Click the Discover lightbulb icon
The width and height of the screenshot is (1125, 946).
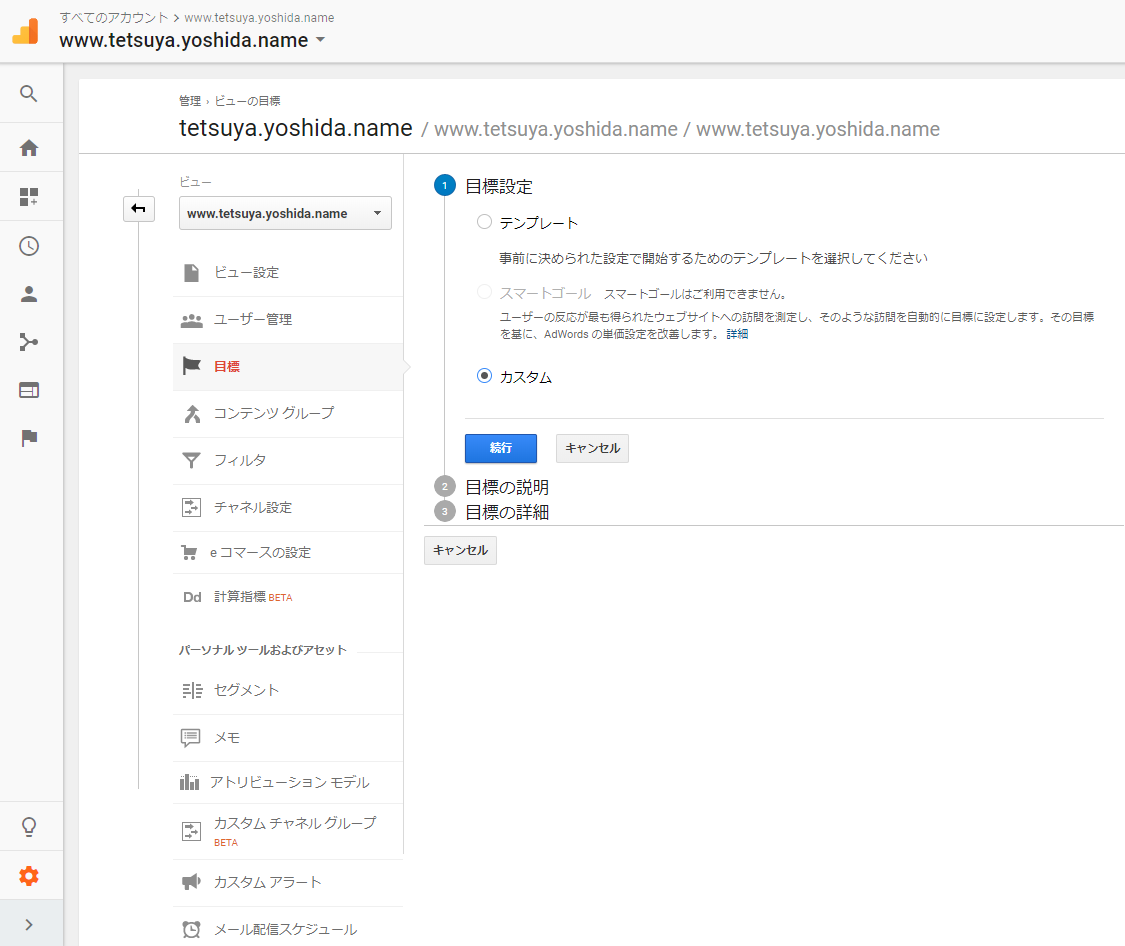29,827
